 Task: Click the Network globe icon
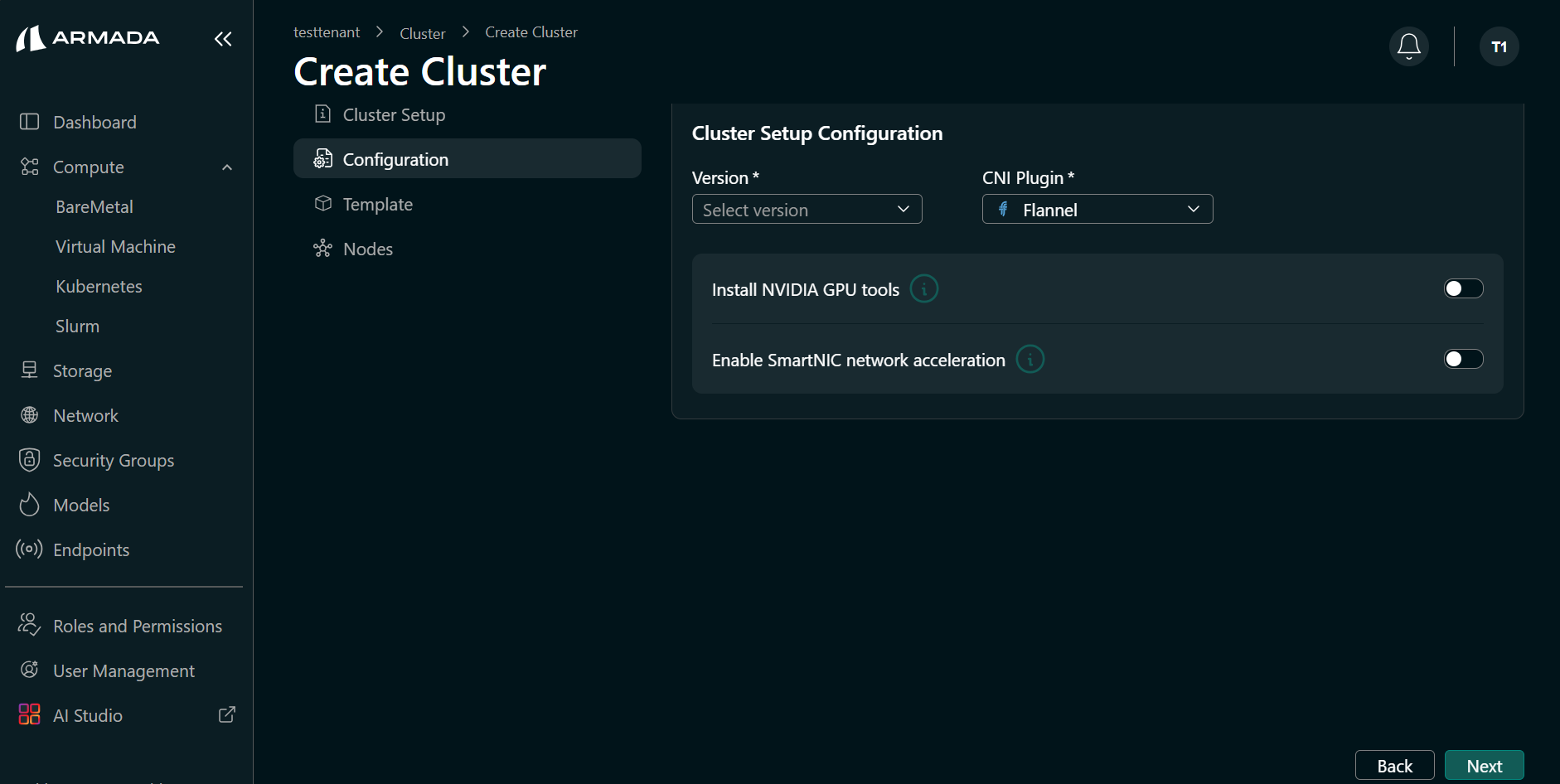29,415
